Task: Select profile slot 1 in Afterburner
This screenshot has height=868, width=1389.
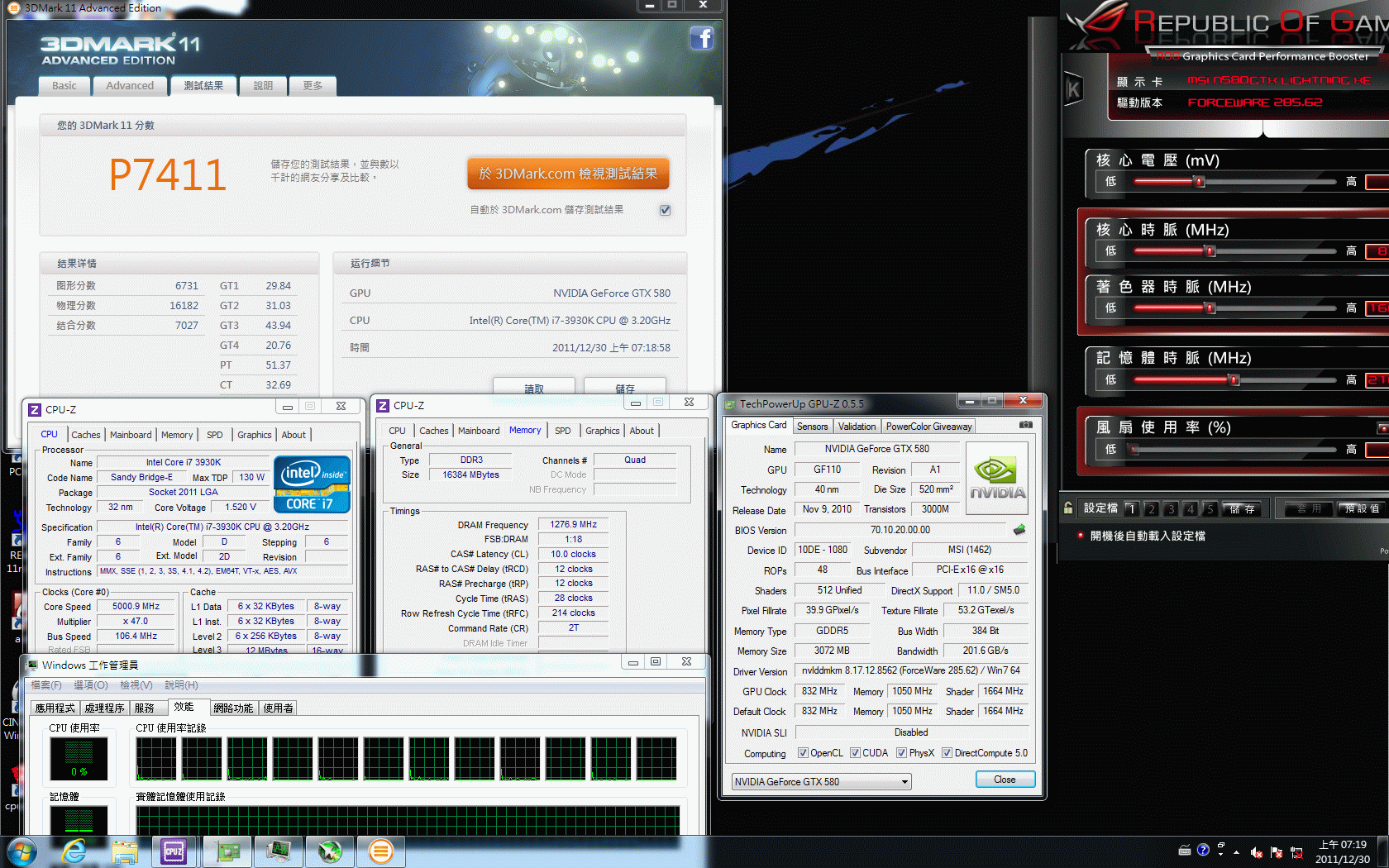Action: click(1131, 508)
